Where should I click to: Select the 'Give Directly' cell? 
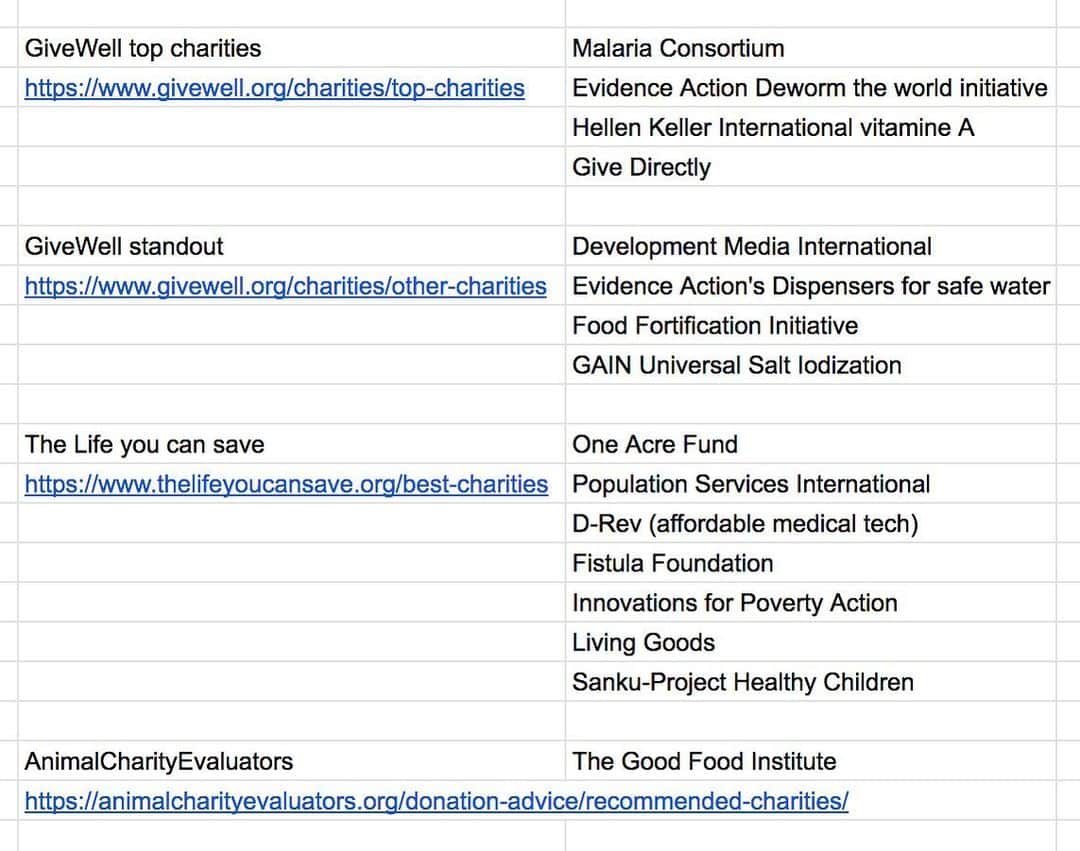[x=811, y=167]
